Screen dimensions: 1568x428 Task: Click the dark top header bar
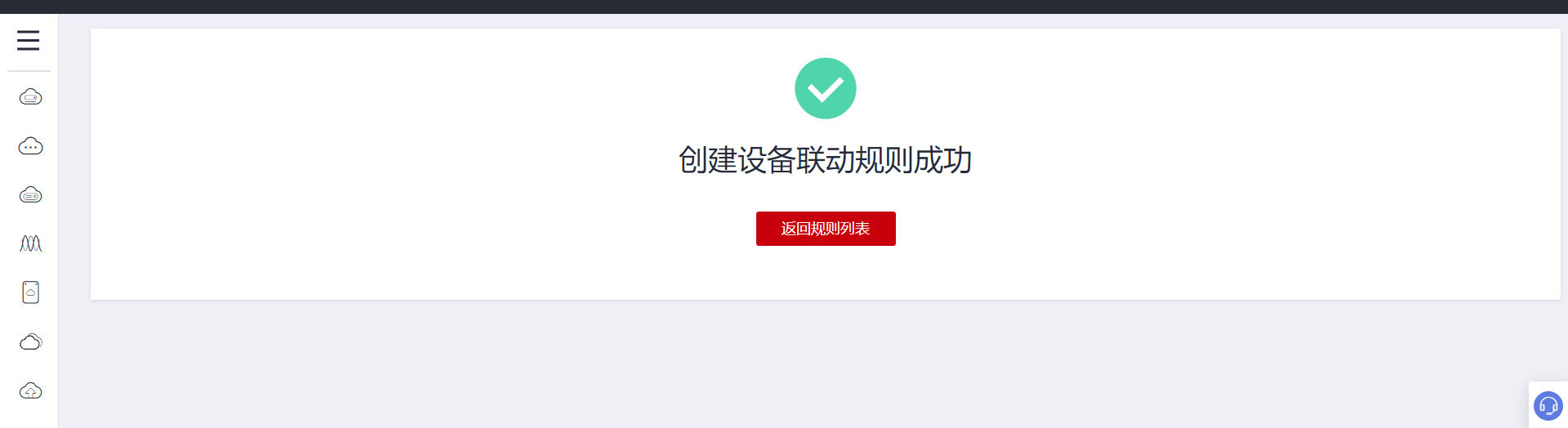[x=784, y=7]
